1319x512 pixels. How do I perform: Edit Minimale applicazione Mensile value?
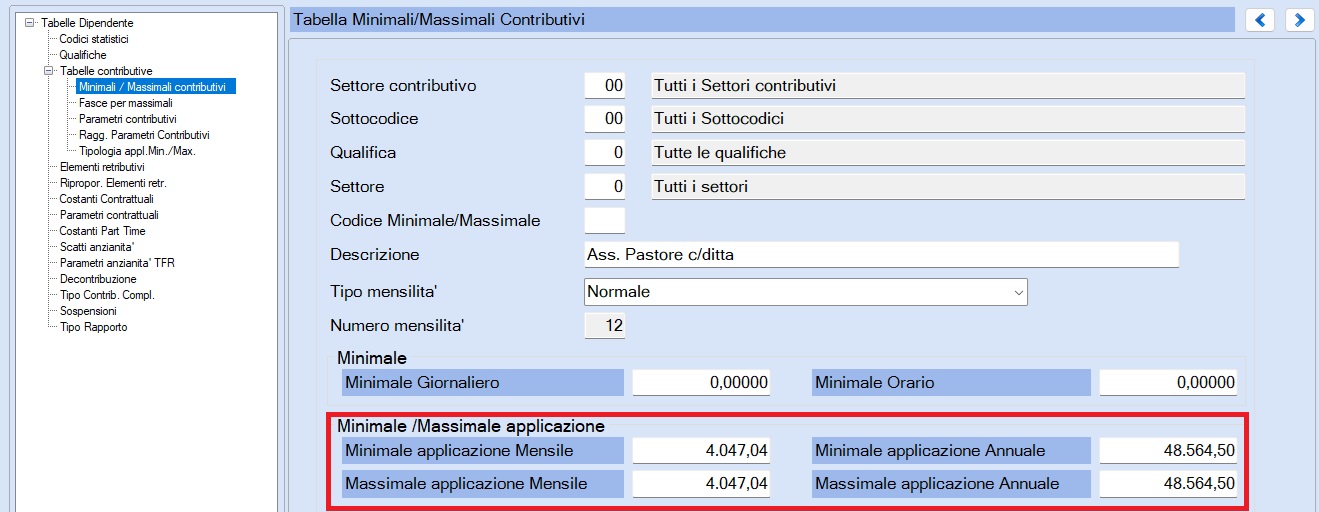[702, 451]
